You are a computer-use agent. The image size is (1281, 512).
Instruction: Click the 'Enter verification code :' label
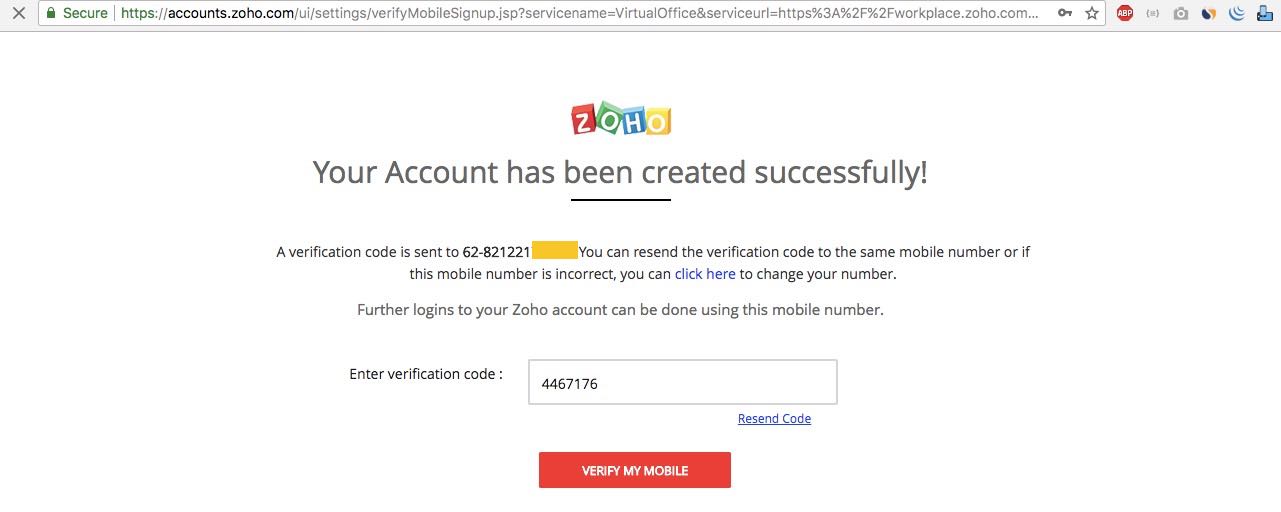425,374
